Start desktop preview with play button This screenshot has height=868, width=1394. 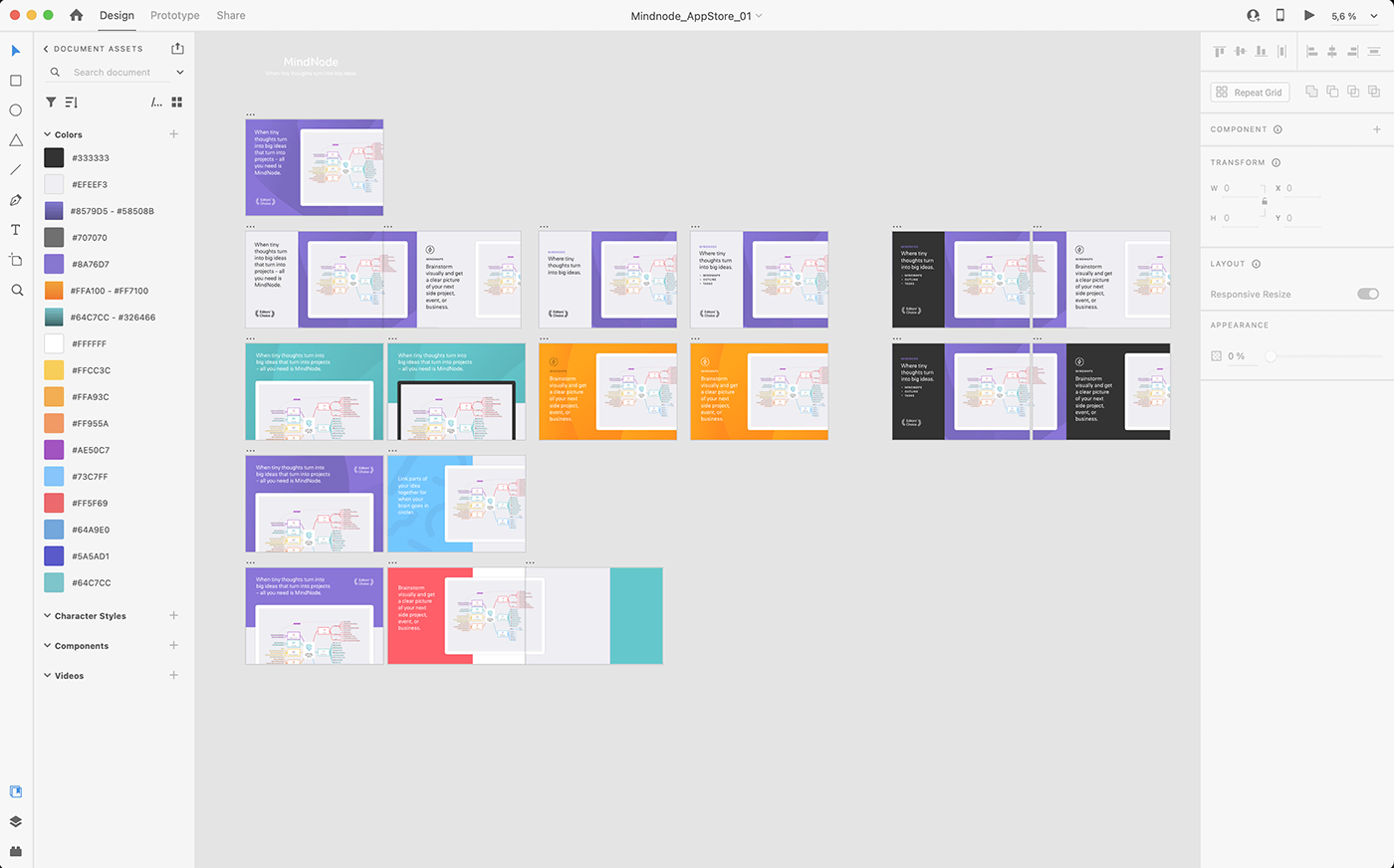coord(1309,15)
